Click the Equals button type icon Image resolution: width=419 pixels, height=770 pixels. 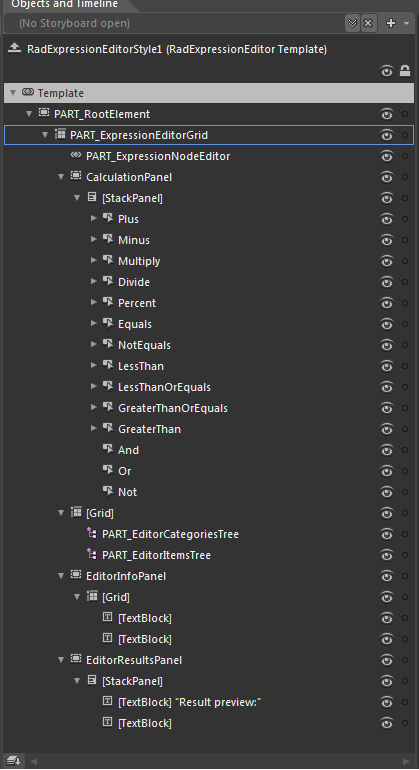coord(108,324)
